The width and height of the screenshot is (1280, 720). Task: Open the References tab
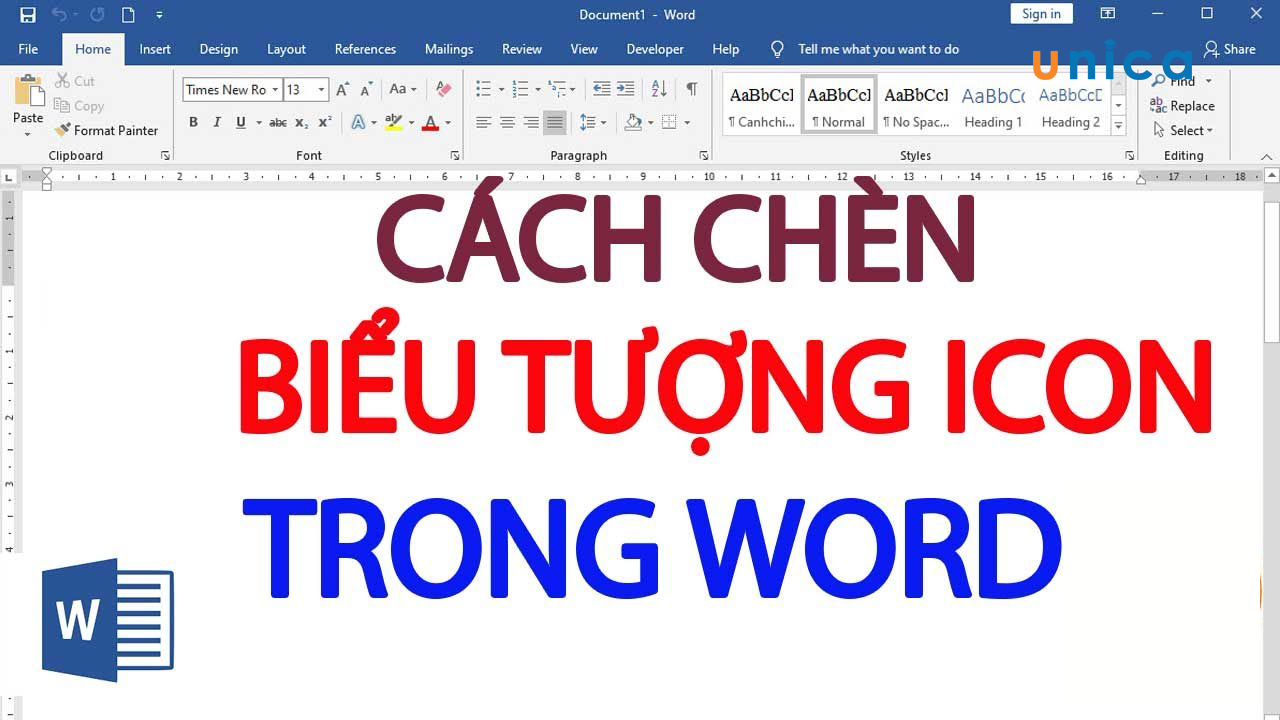365,49
